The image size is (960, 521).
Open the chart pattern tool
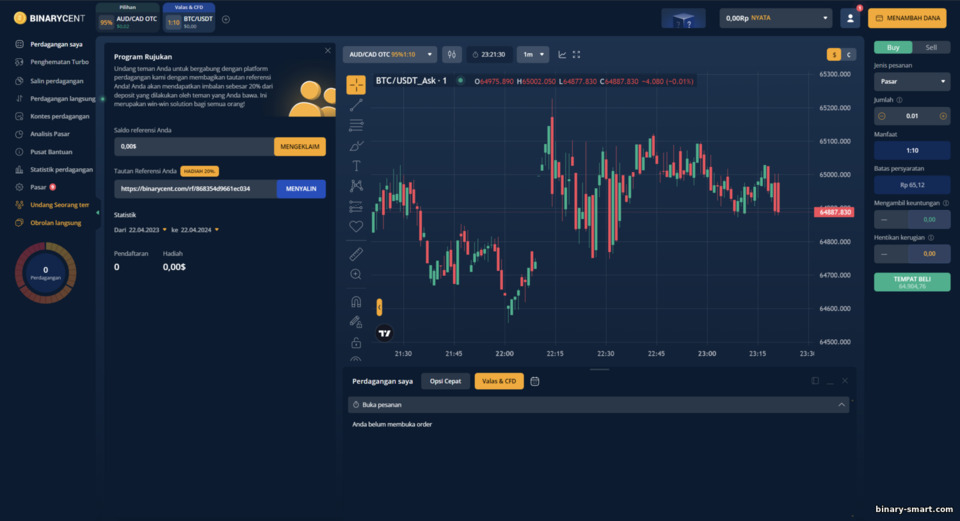356,186
